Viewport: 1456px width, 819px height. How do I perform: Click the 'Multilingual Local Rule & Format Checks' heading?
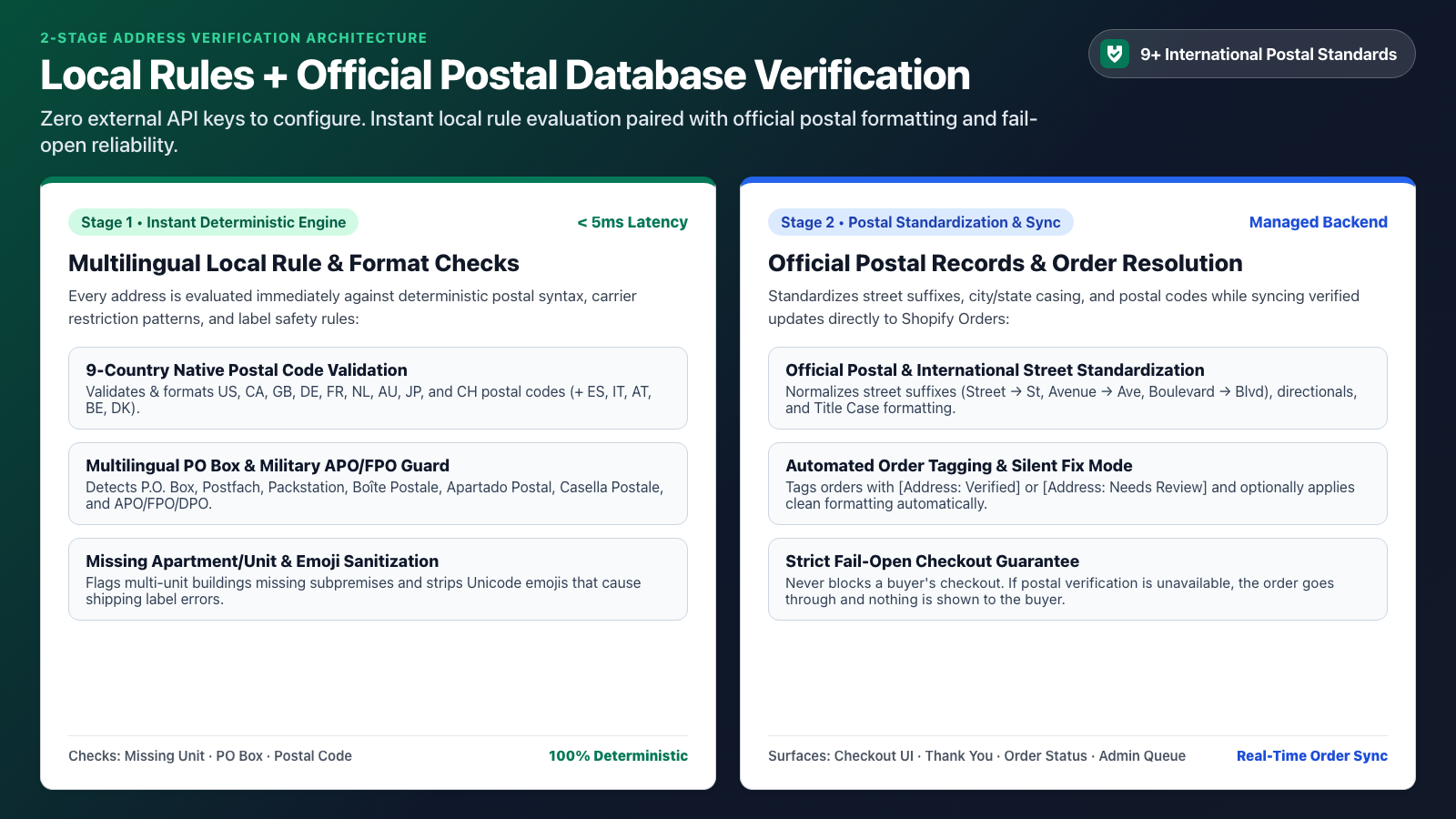[x=294, y=263]
